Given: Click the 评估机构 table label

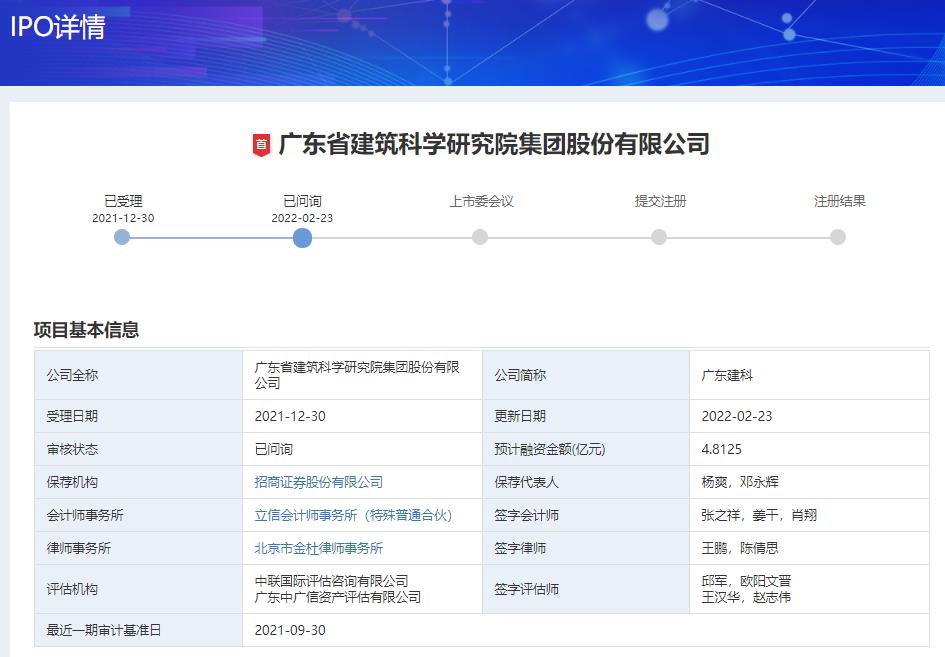Looking at the screenshot, I should coord(72,589).
